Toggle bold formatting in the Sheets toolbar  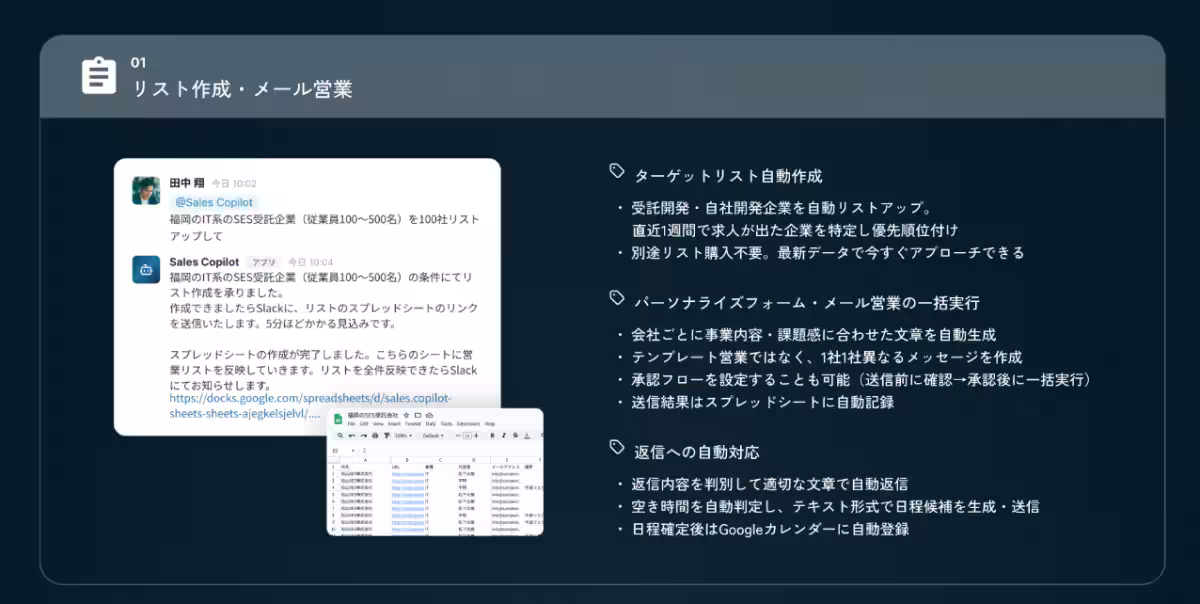[x=491, y=435]
